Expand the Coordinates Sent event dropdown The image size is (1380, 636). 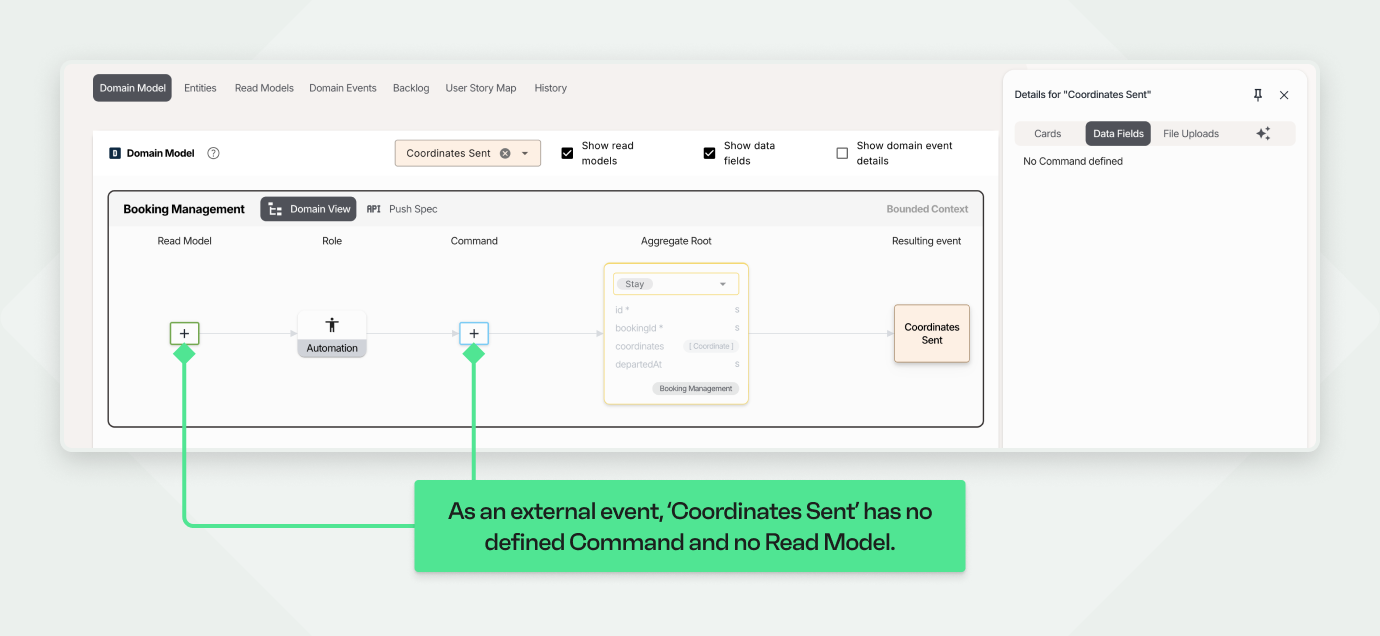[x=525, y=153]
